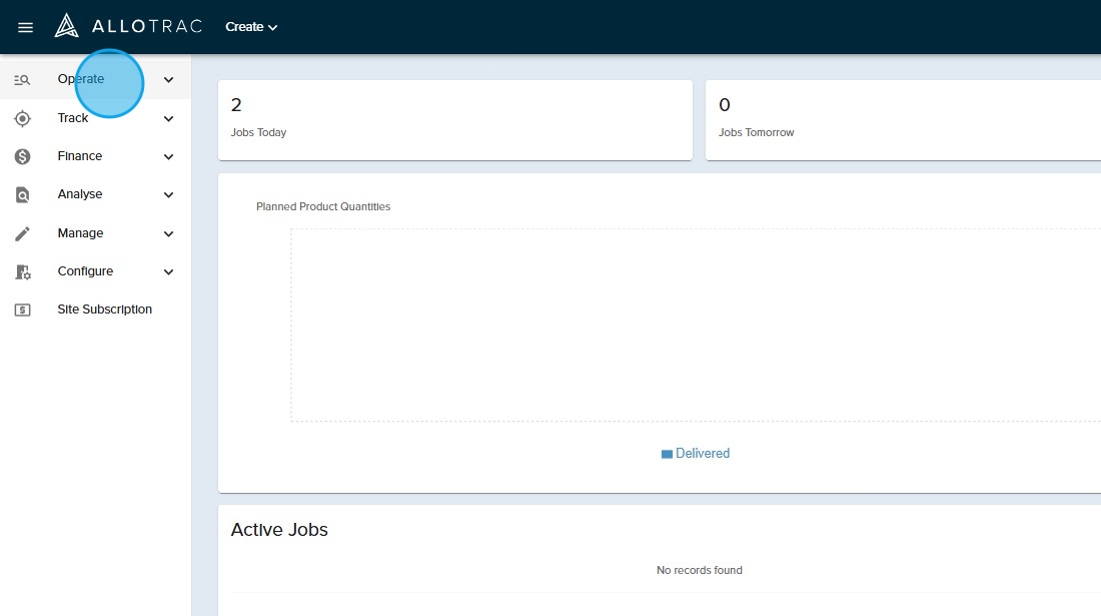Toggle the Delivered legend series
The image size is (1101, 616).
point(696,453)
